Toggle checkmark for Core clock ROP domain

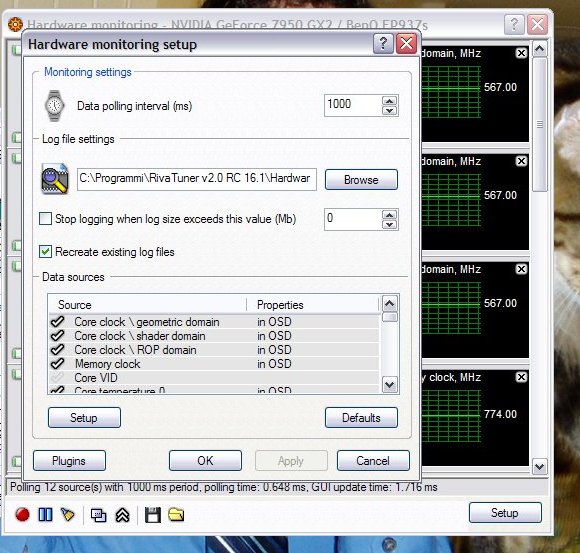(57, 350)
